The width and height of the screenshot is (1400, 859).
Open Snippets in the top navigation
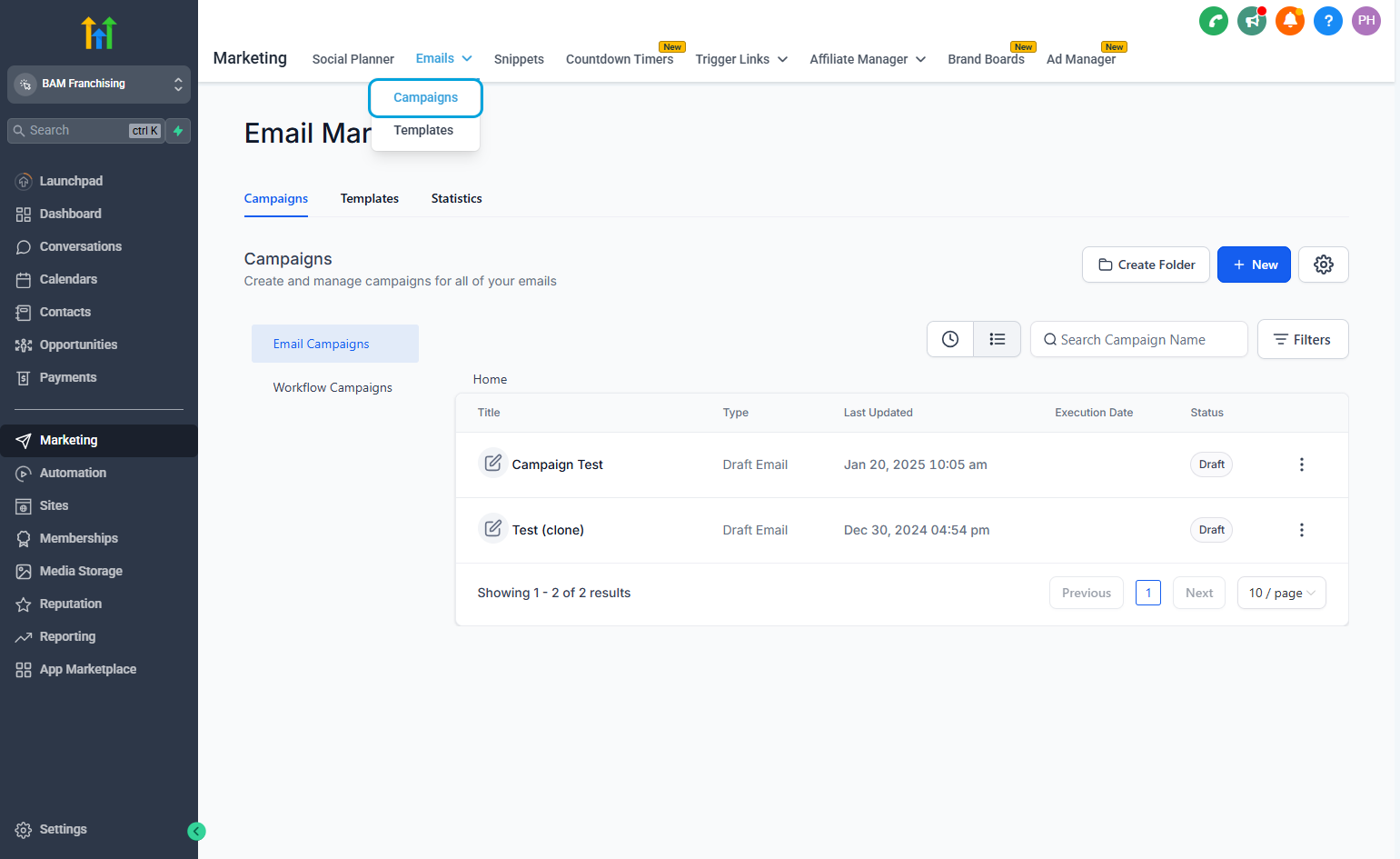tap(519, 59)
